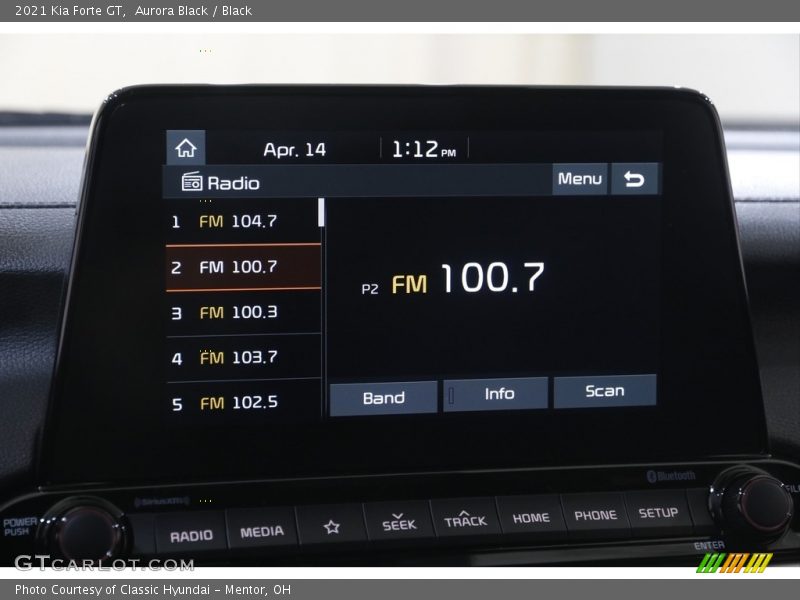Tap the Info button
The width and height of the screenshot is (800, 600).
click(x=495, y=394)
